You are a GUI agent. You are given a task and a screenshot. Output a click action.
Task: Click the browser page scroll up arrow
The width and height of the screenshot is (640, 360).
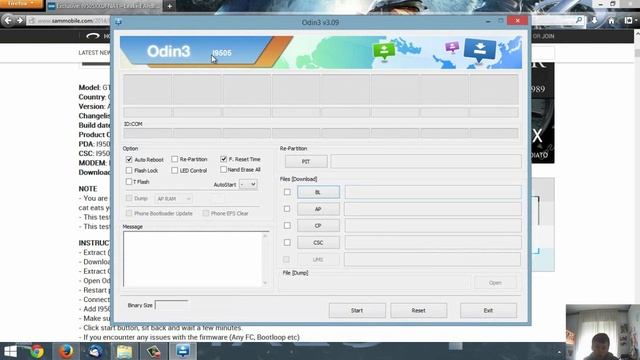[637, 35]
